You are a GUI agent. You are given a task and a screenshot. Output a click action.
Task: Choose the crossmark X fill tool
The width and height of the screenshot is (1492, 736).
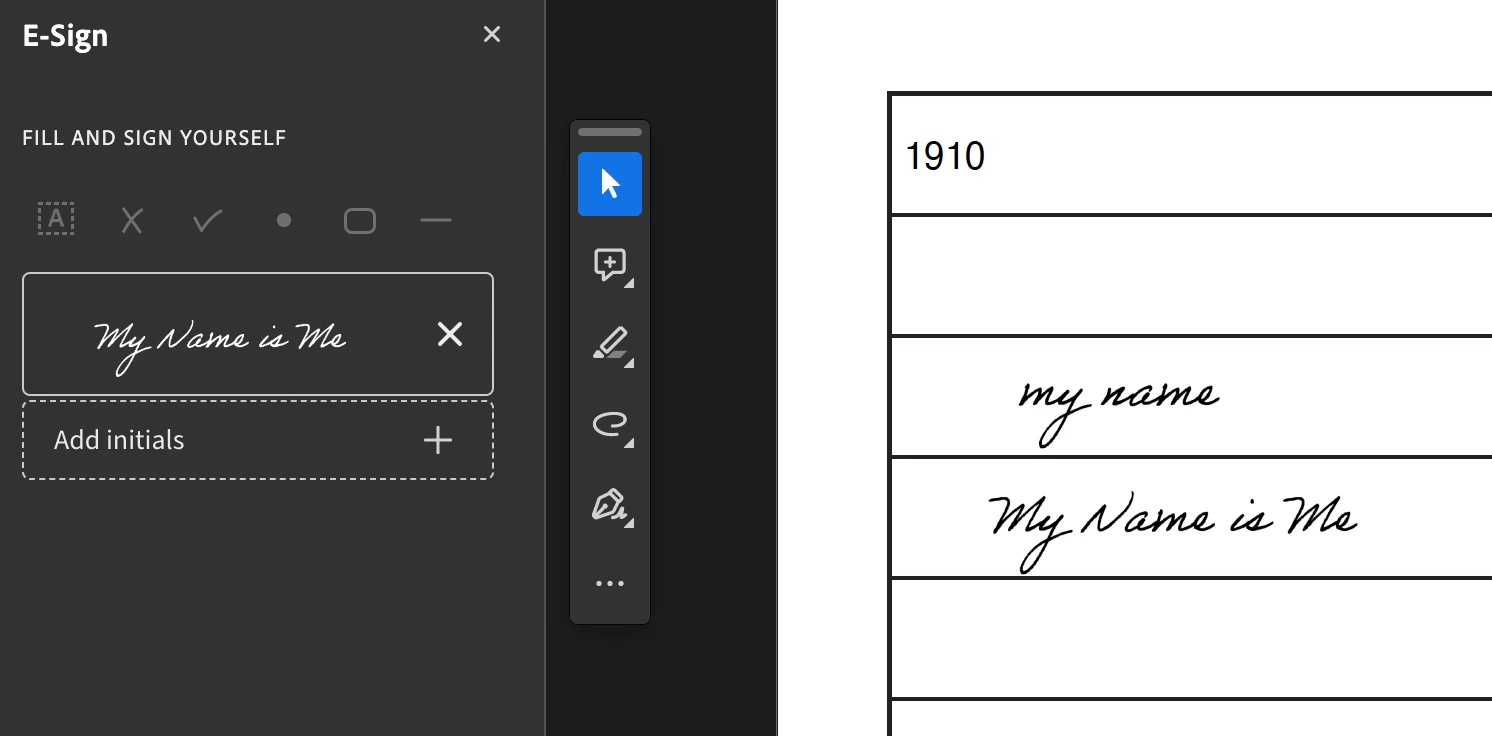tap(132, 220)
